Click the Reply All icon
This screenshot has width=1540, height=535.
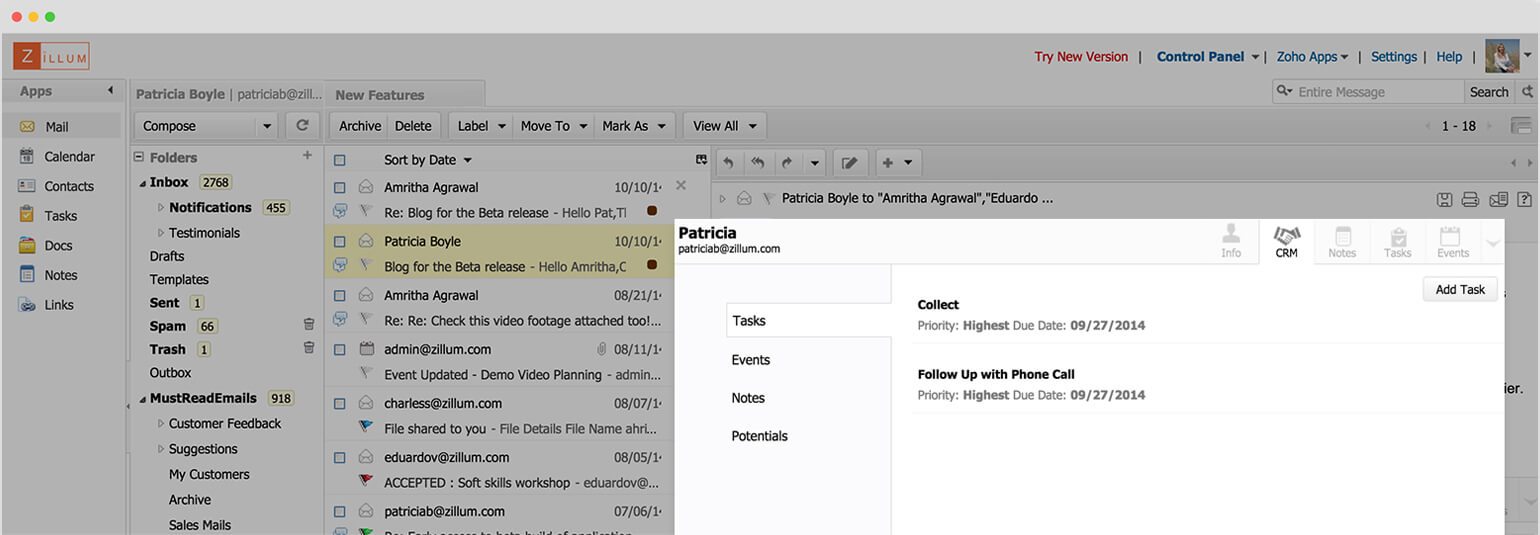point(757,162)
